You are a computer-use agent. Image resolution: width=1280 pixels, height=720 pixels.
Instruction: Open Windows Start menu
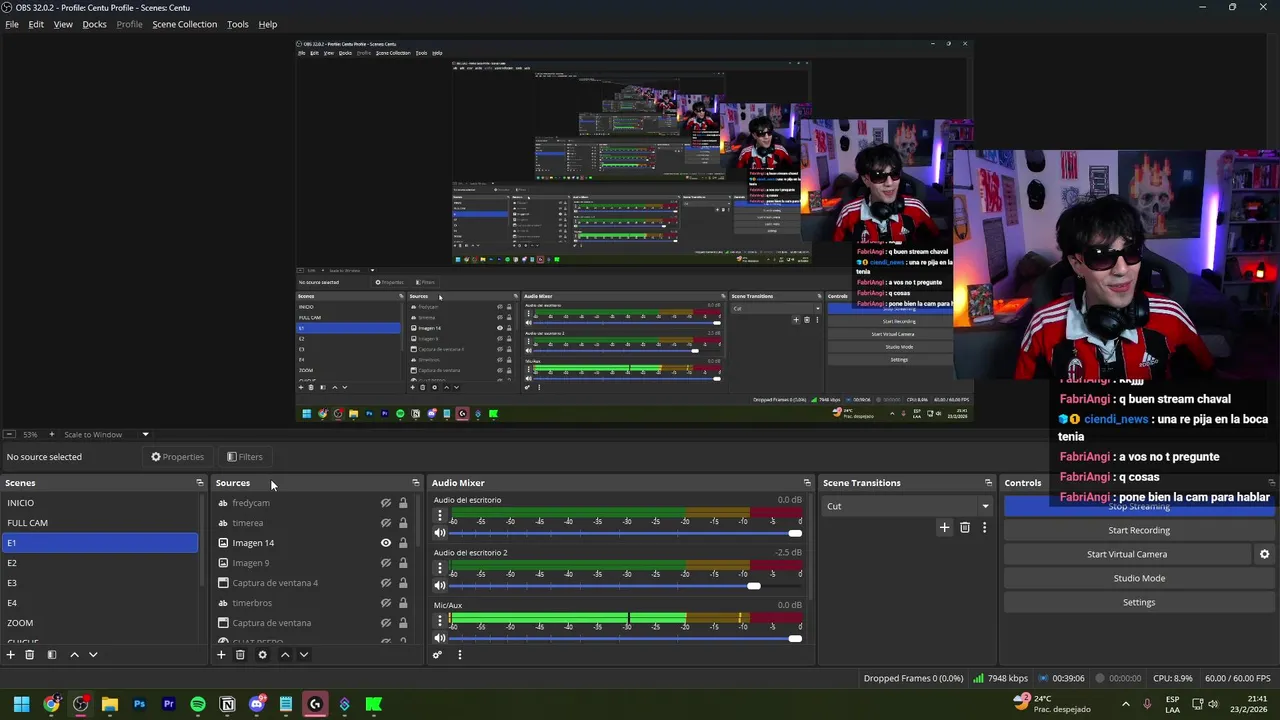point(21,704)
